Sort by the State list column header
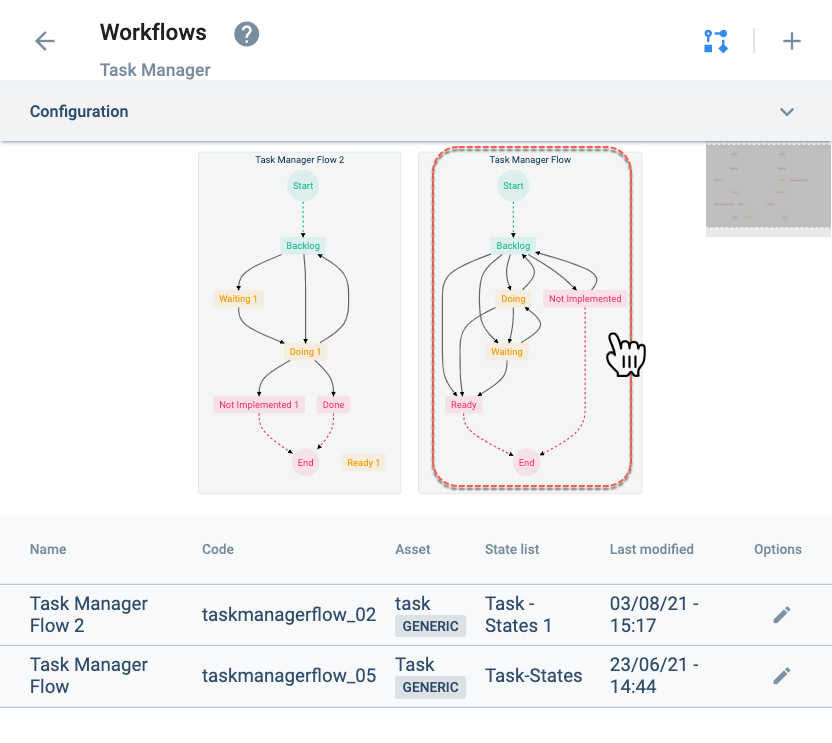The width and height of the screenshot is (832, 743). pyautogui.click(x=512, y=549)
